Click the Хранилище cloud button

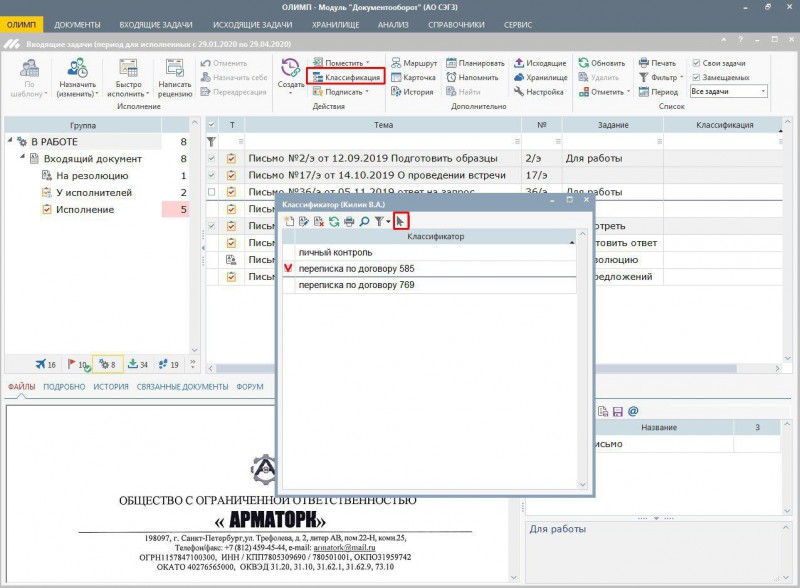(541, 77)
